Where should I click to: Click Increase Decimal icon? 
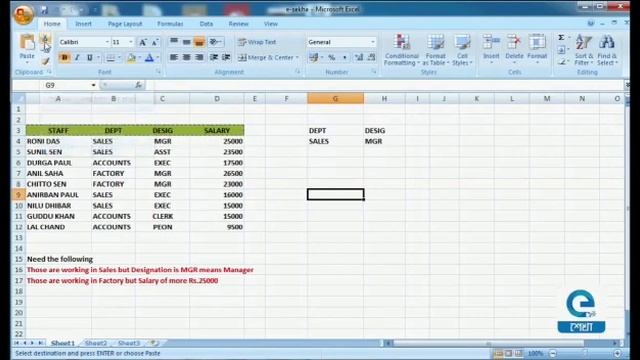click(359, 58)
